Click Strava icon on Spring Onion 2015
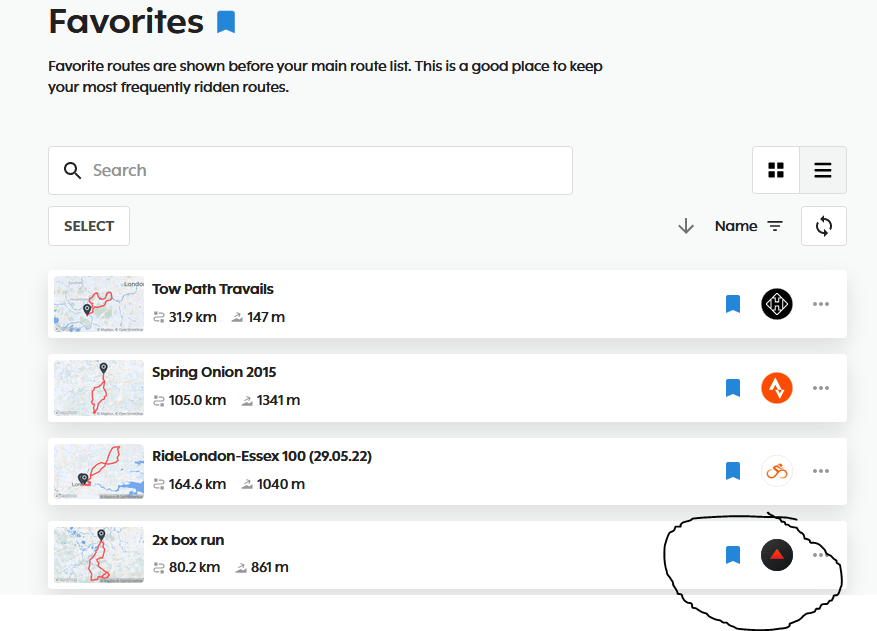This screenshot has width=877, height=631. click(777, 387)
